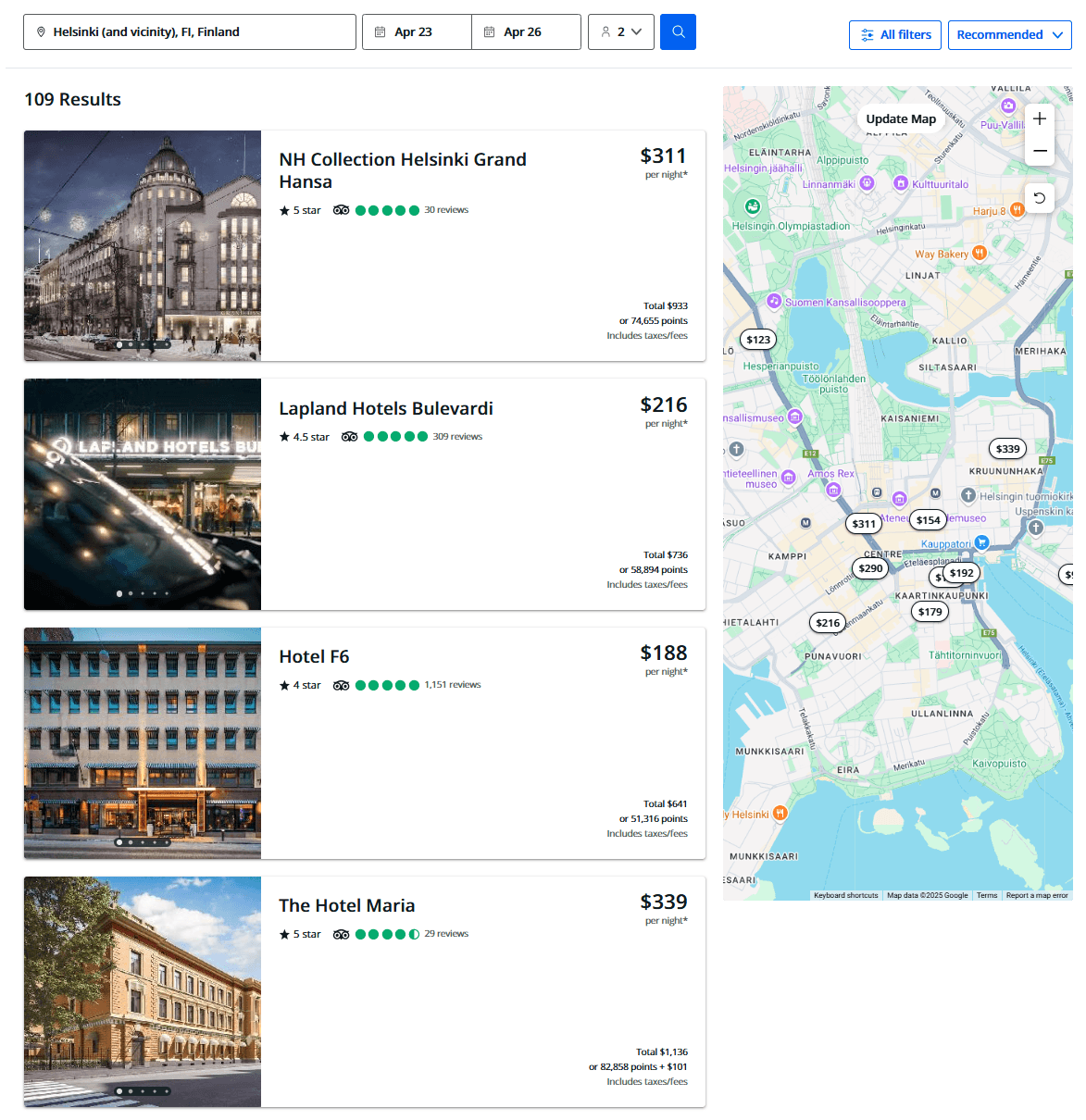Open the Hotel F6 listing title
1086x1120 pixels.
click(314, 656)
